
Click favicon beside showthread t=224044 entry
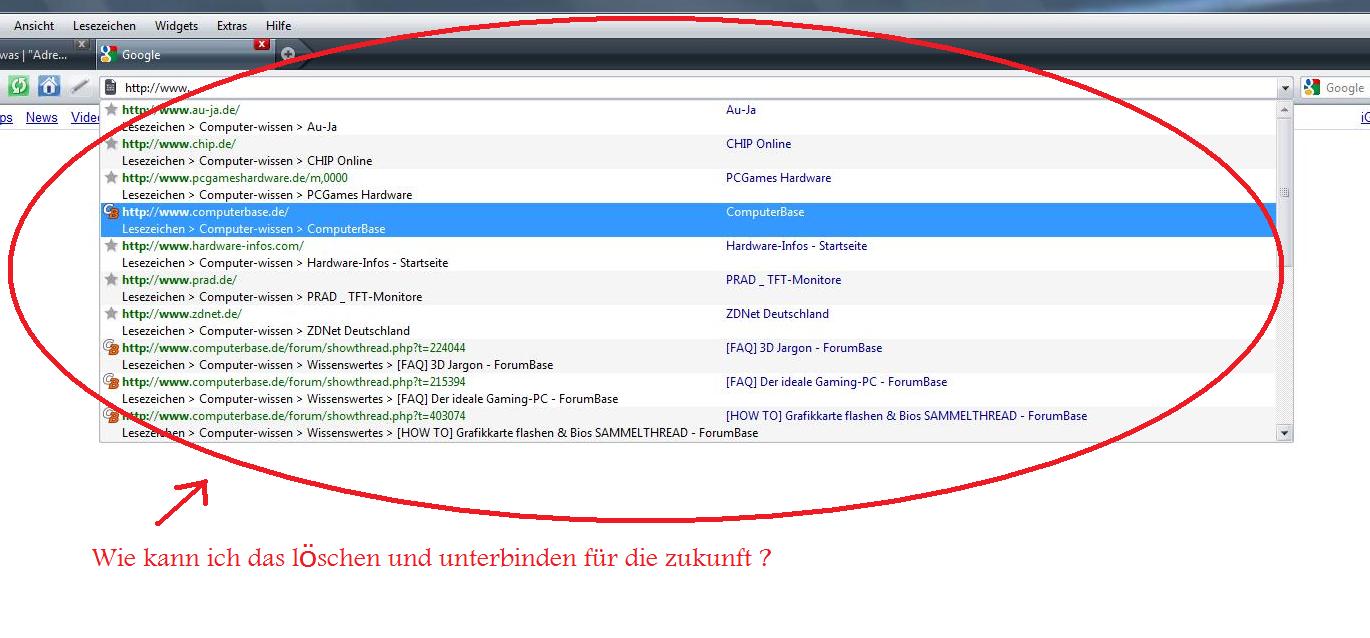[x=111, y=348]
